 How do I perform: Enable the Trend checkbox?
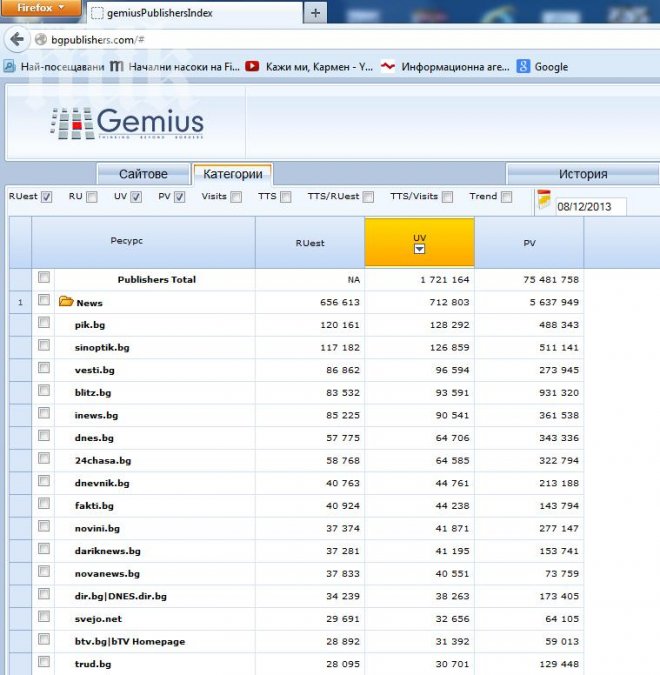(506, 197)
